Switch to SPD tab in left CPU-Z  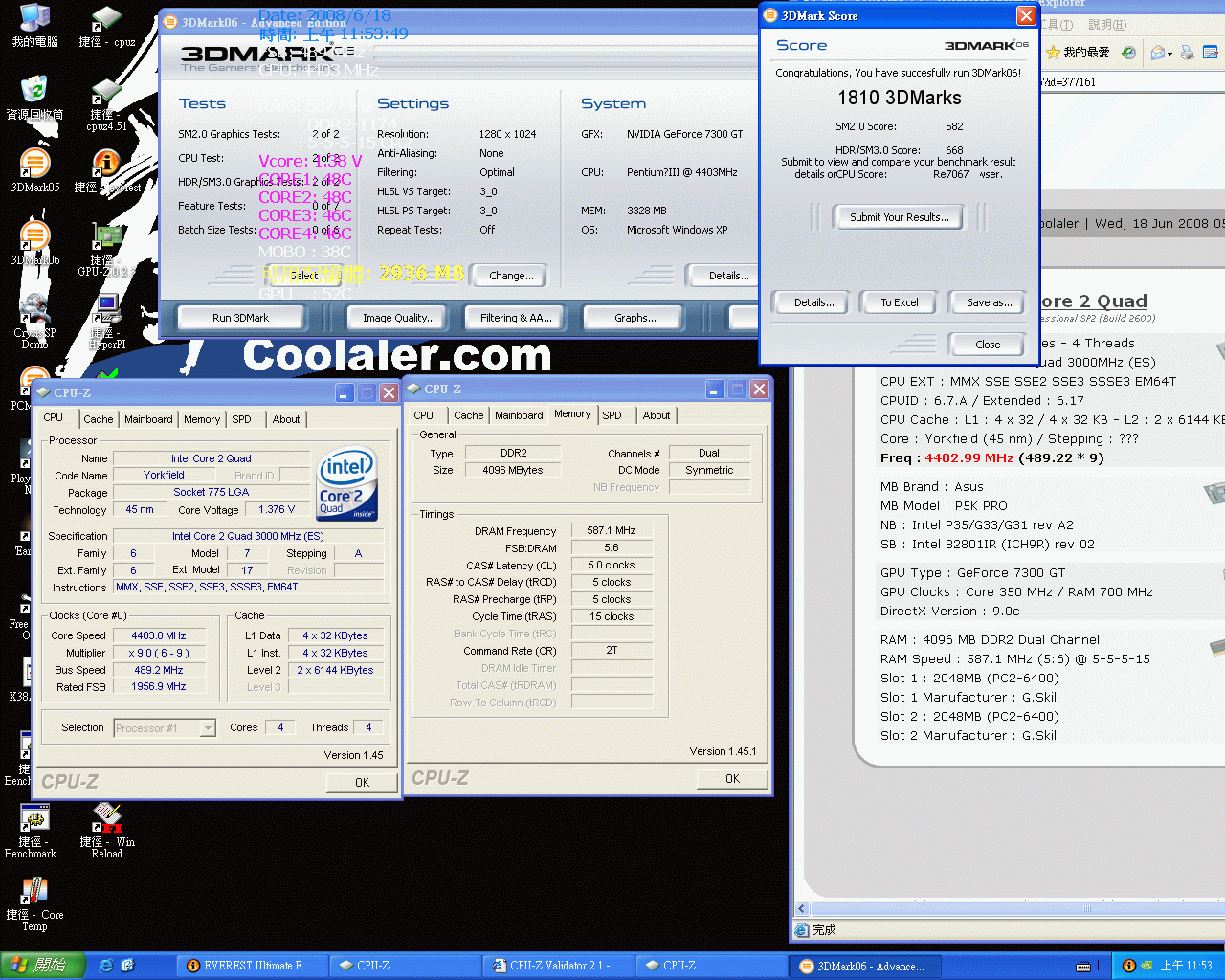coord(241,419)
